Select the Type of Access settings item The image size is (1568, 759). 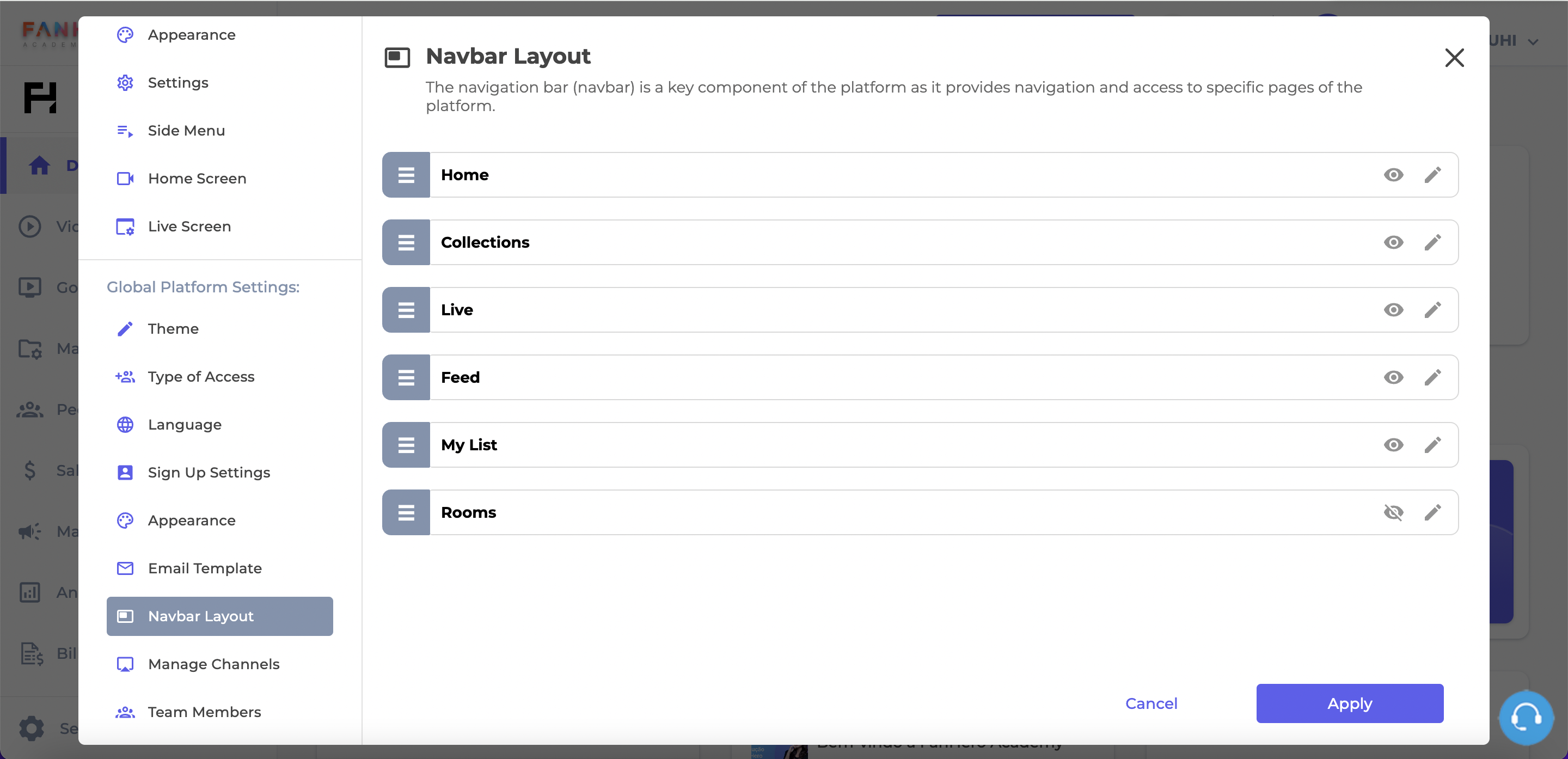201,377
